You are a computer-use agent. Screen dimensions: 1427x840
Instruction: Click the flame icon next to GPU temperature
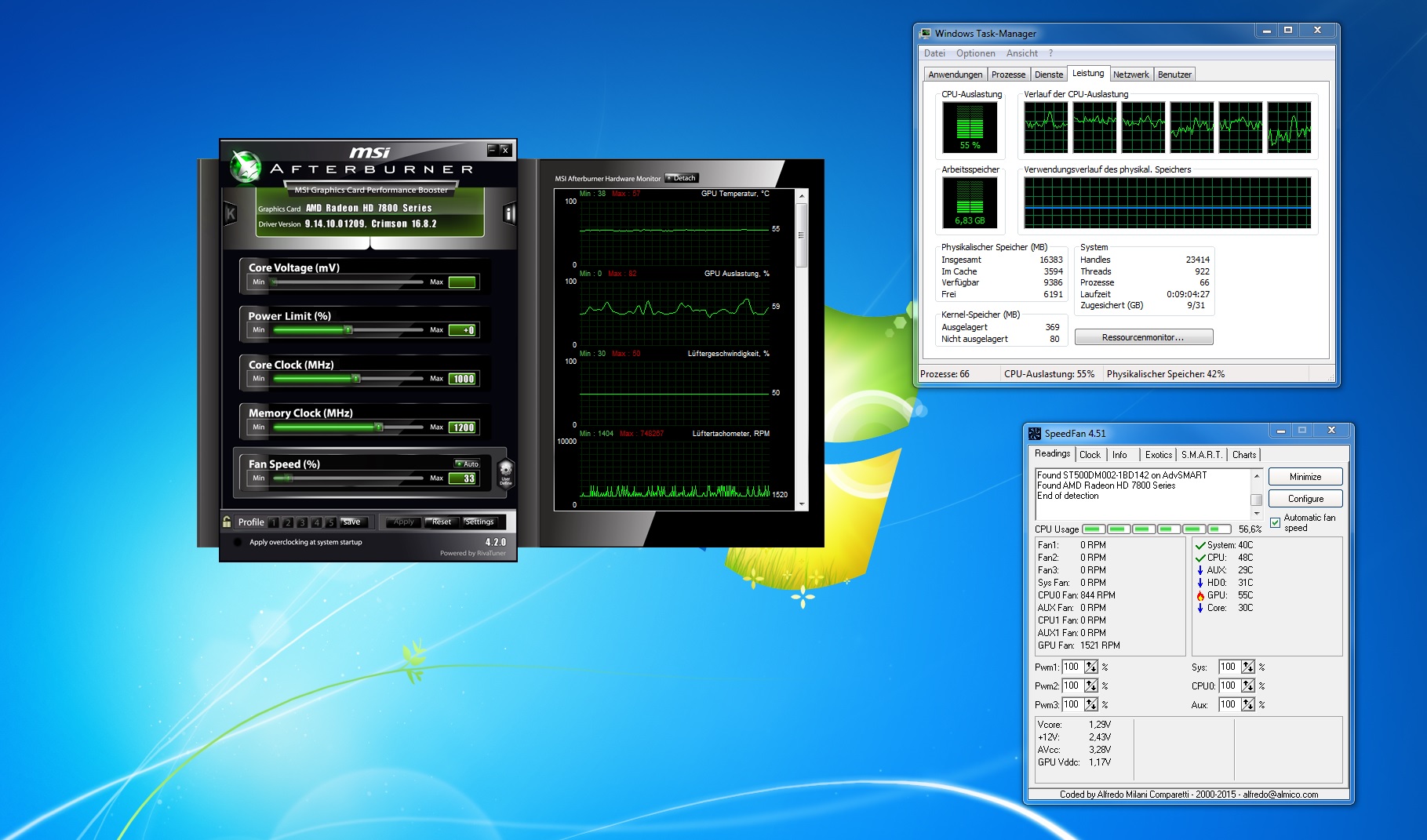click(x=1200, y=595)
